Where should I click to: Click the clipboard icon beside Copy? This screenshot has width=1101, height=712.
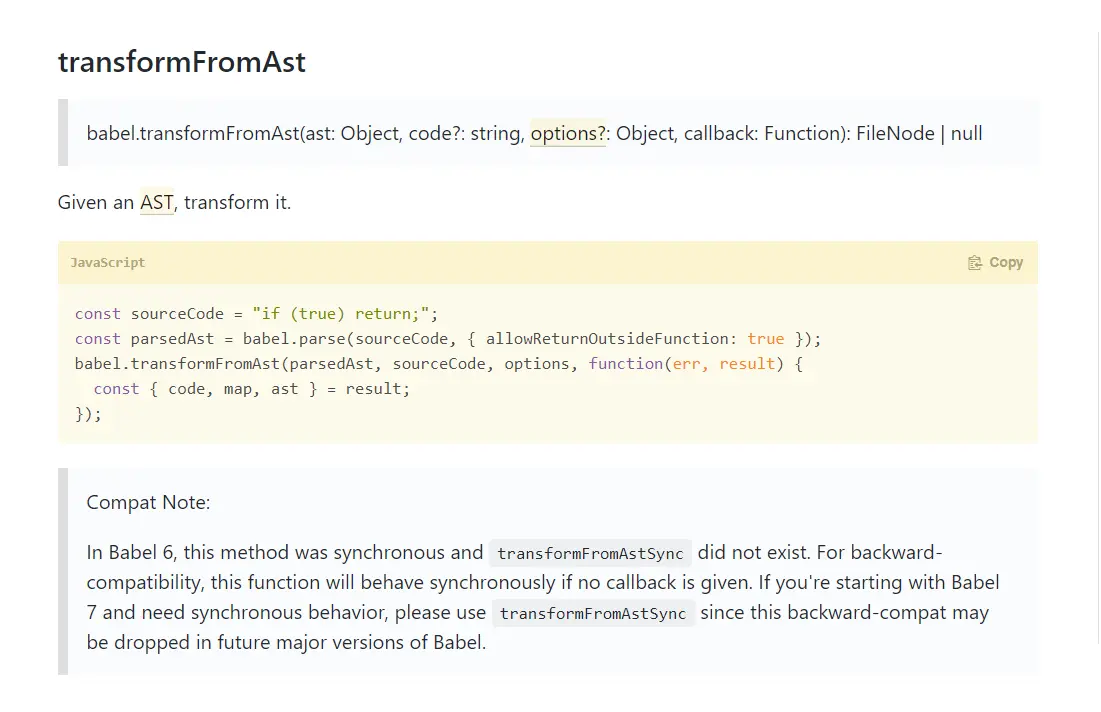(x=975, y=263)
